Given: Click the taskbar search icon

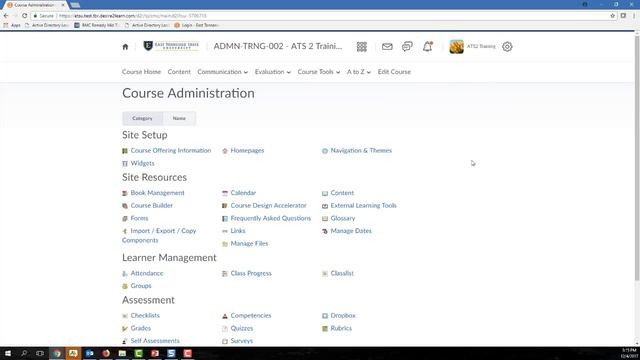Looking at the screenshot, I should pos(24,353).
